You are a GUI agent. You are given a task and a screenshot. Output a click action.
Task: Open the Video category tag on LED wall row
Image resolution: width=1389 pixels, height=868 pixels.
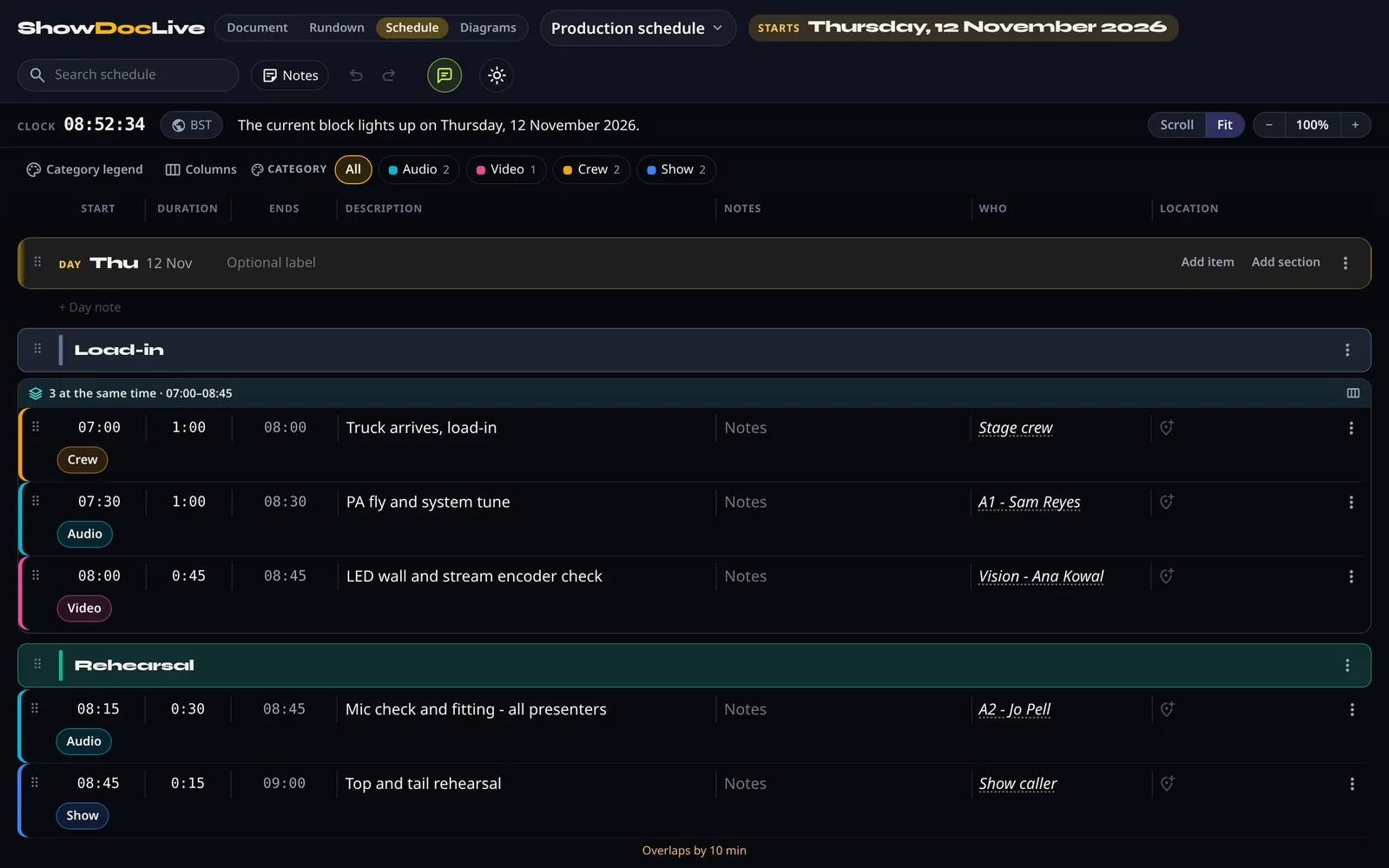[84, 608]
